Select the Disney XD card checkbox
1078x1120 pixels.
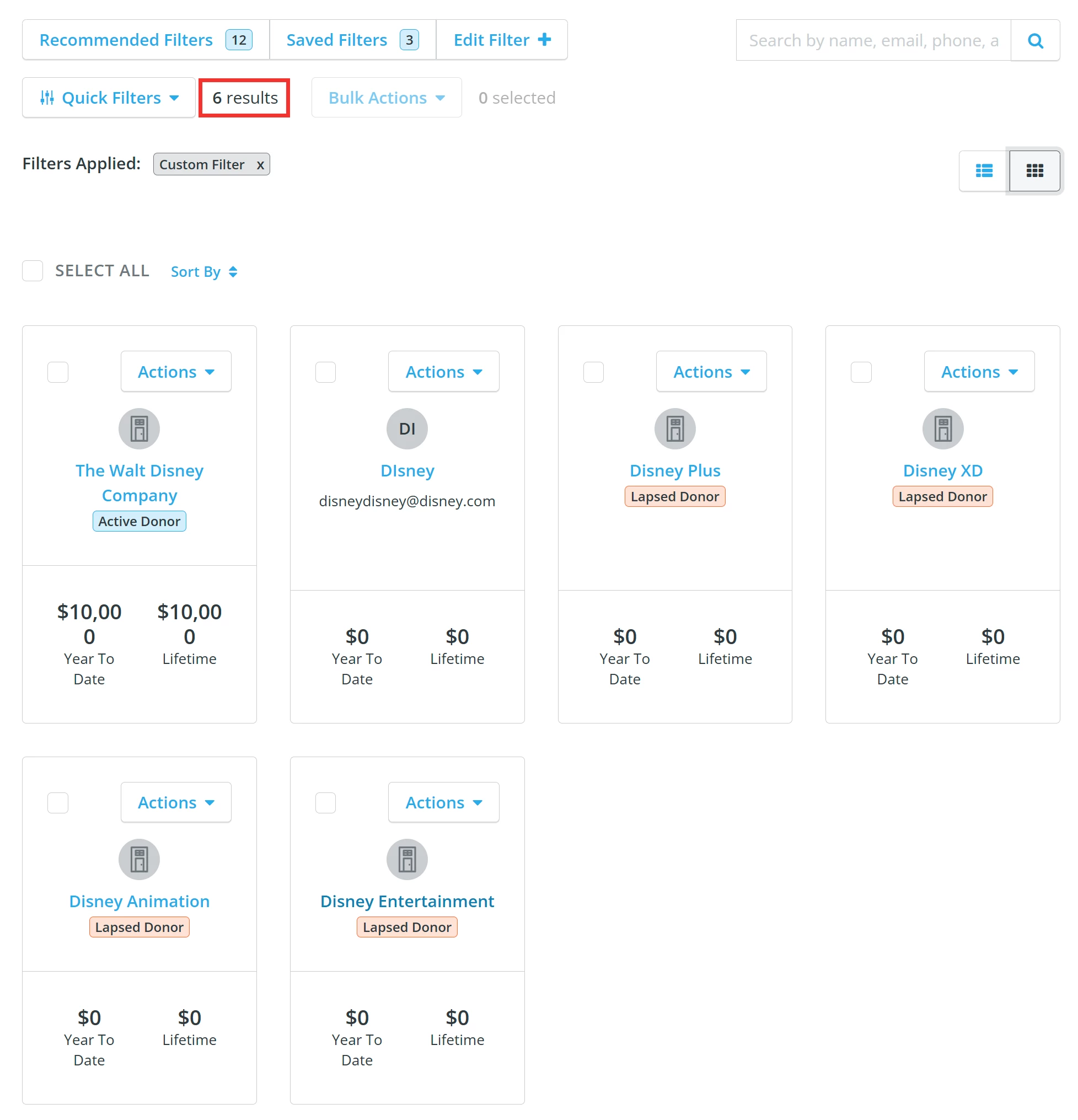861,372
